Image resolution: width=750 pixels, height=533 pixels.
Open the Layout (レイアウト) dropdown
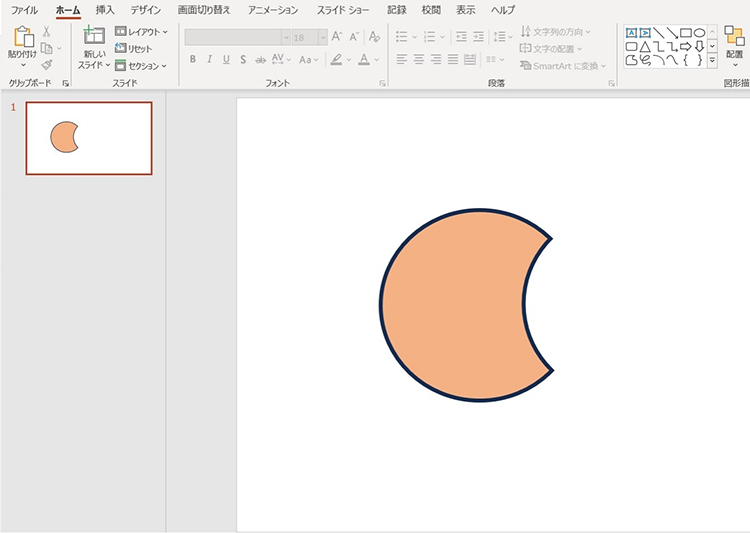pyautogui.click(x=141, y=32)
